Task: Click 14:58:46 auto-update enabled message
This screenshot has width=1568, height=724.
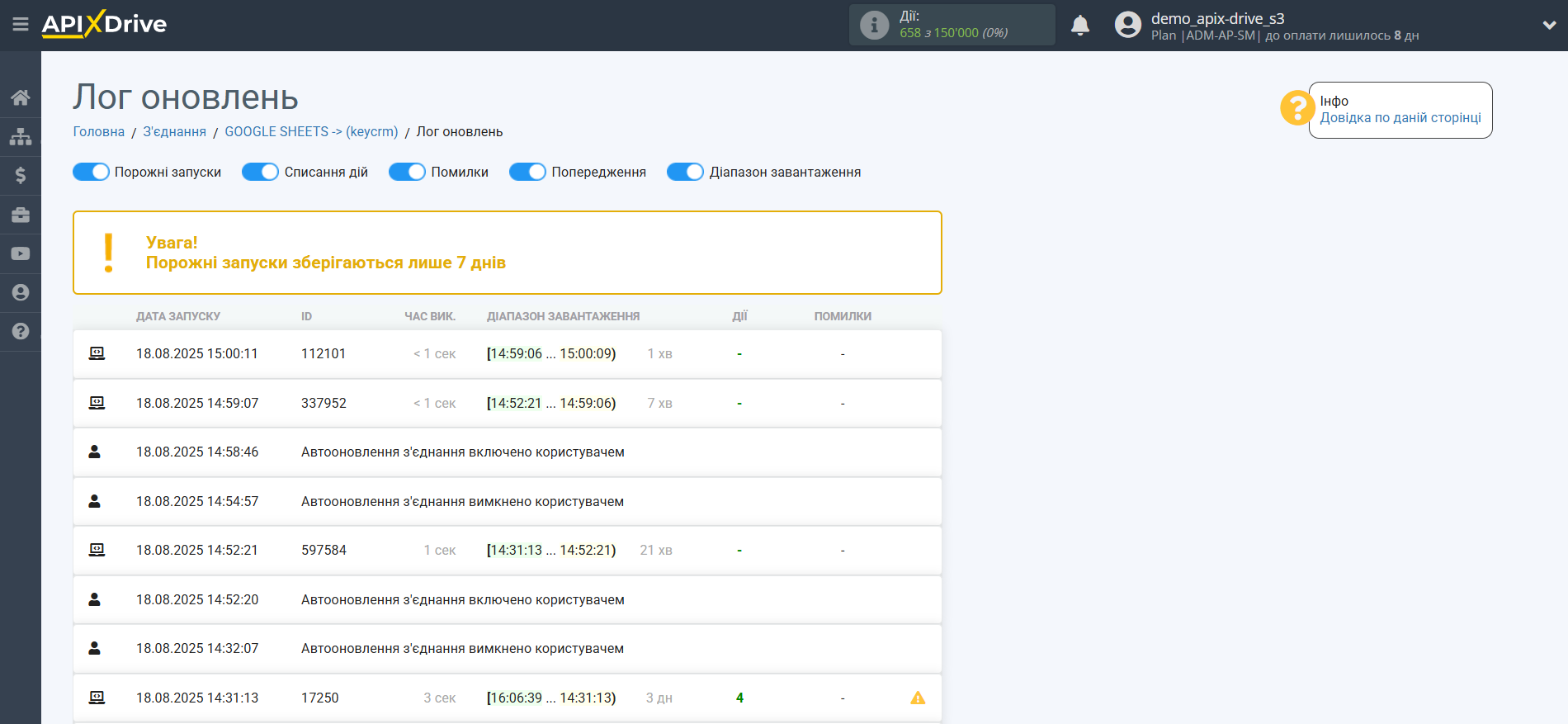Action: (463, 452)
